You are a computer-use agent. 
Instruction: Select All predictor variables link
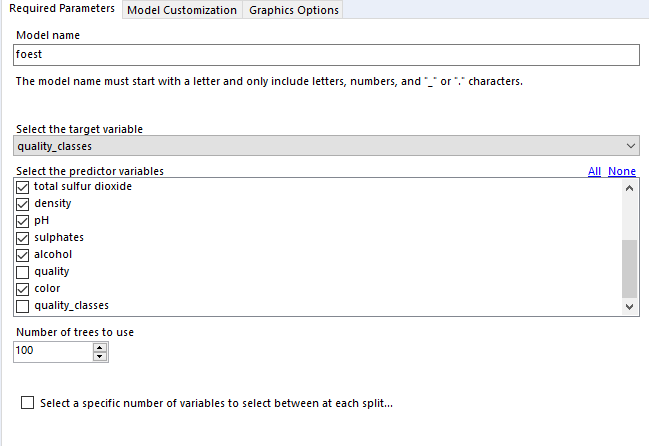point(594,171)
